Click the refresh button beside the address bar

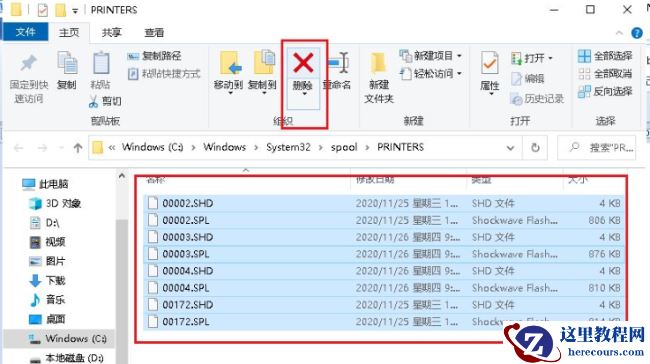[x=535, y=148]
